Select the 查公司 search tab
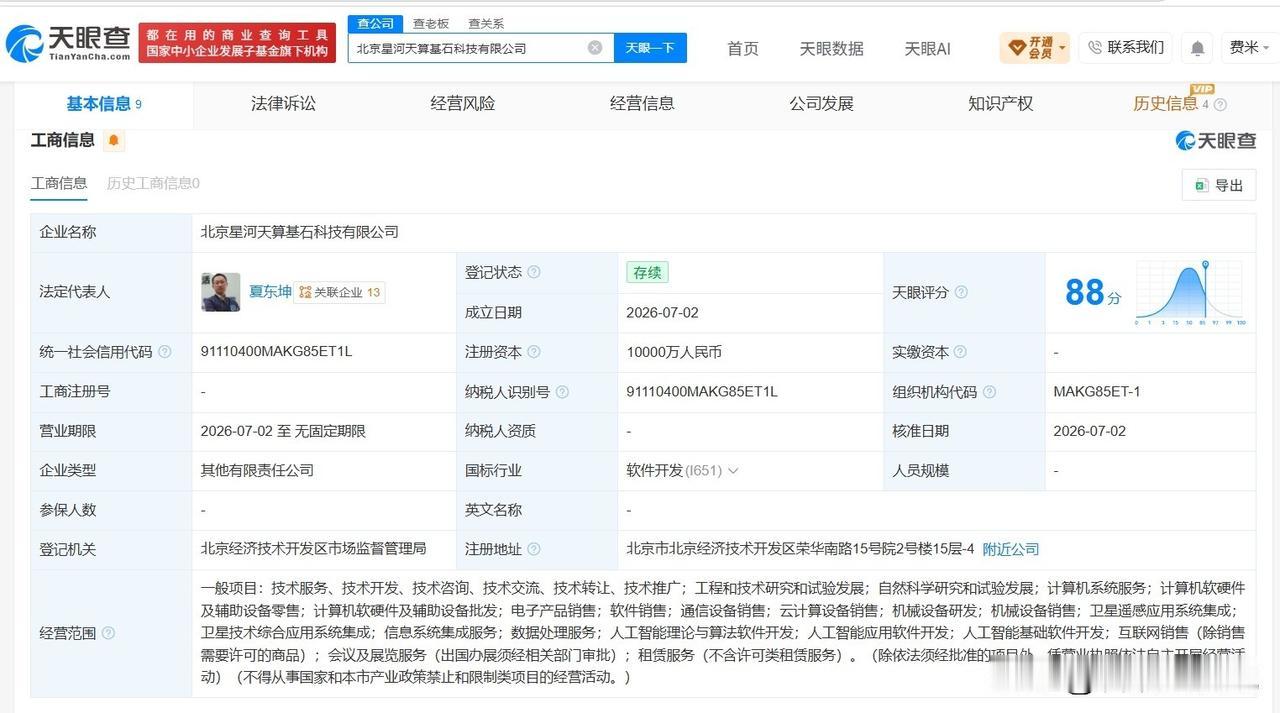Image resolution: width=1280 pixels, height=713 pixels. 375,23
